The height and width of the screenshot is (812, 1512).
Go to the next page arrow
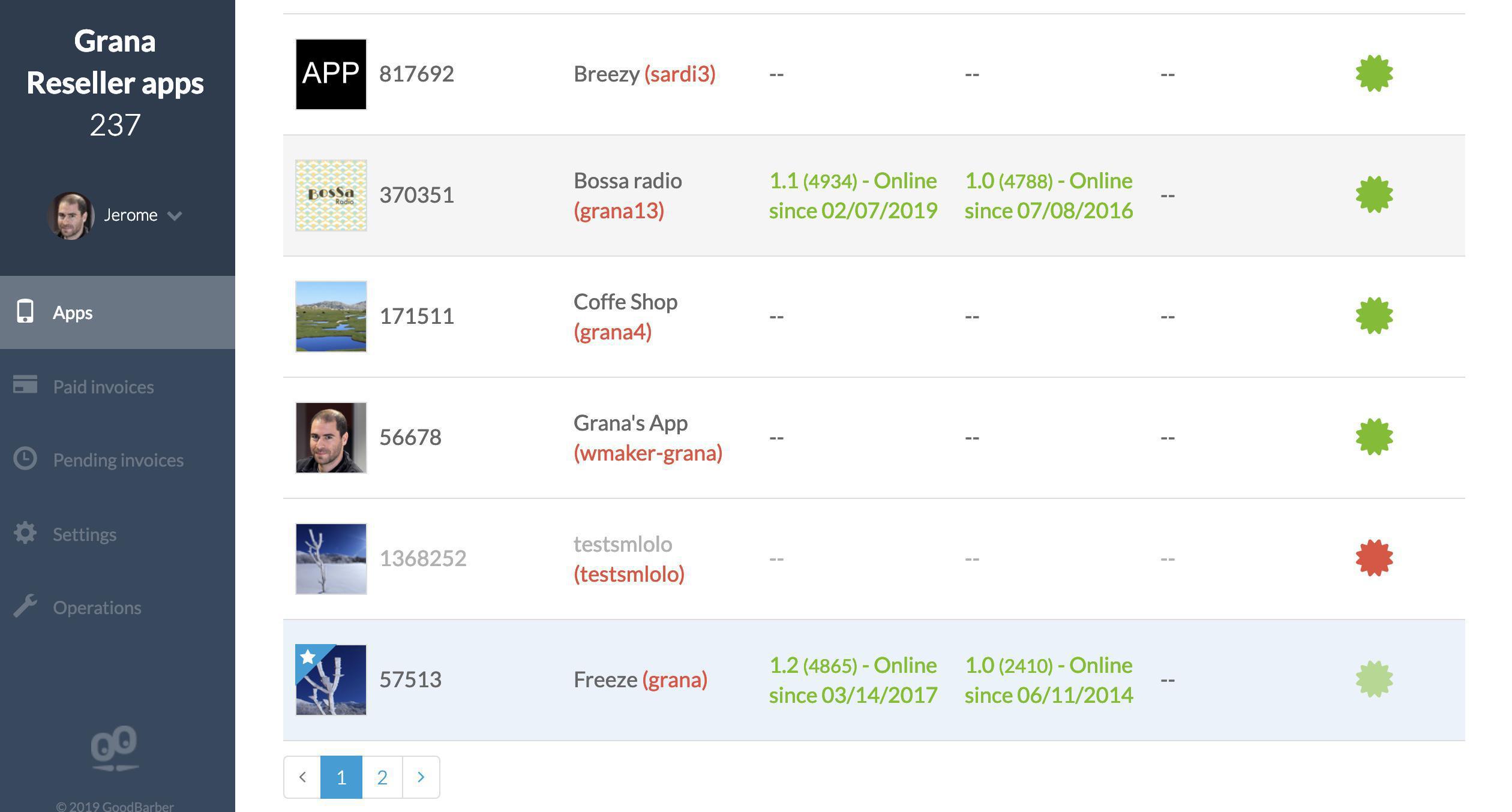tap(421, 777)
